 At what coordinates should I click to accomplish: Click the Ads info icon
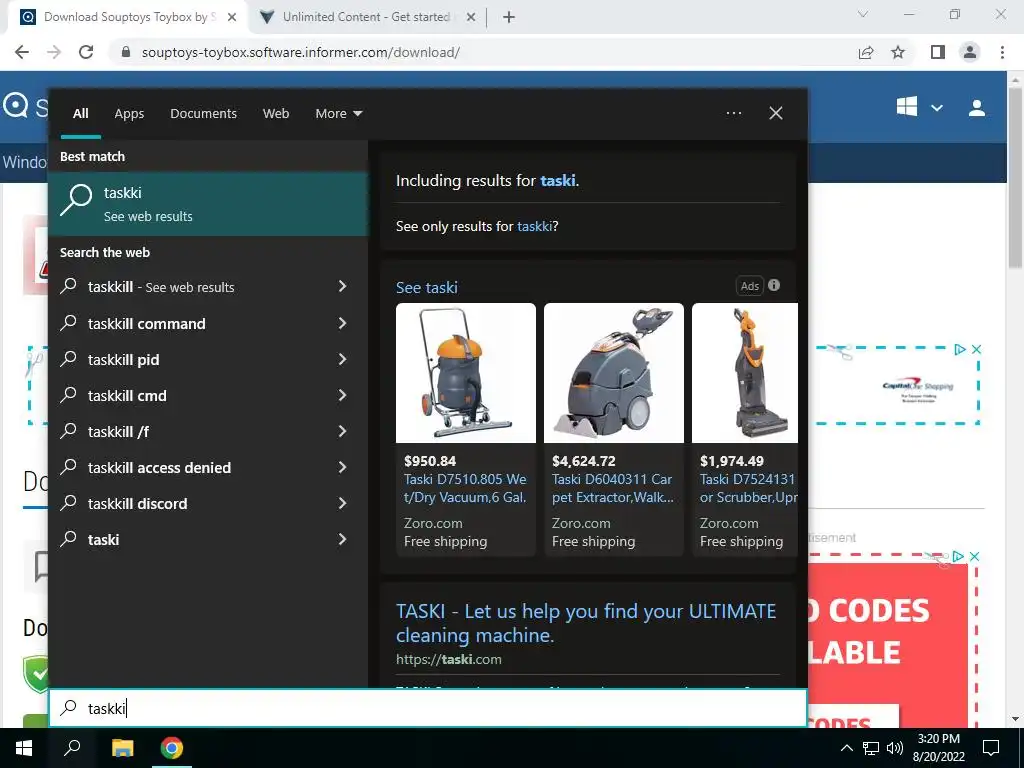click(x=774, y=285)
